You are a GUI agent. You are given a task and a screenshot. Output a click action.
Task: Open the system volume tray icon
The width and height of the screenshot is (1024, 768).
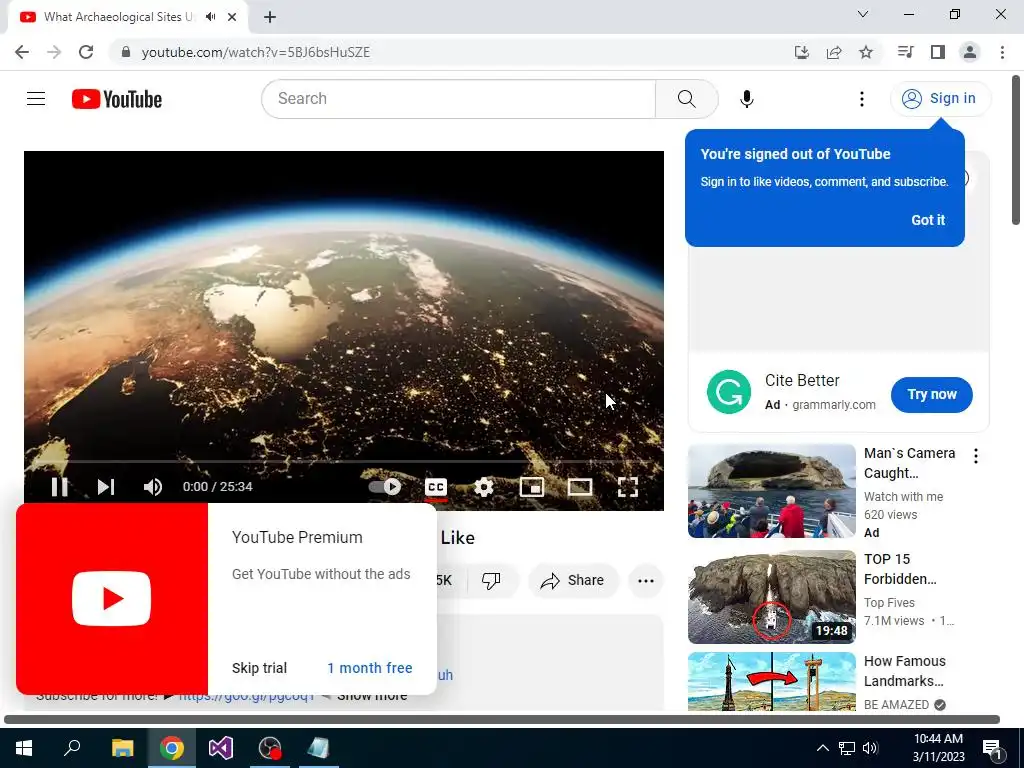[871, 748]
